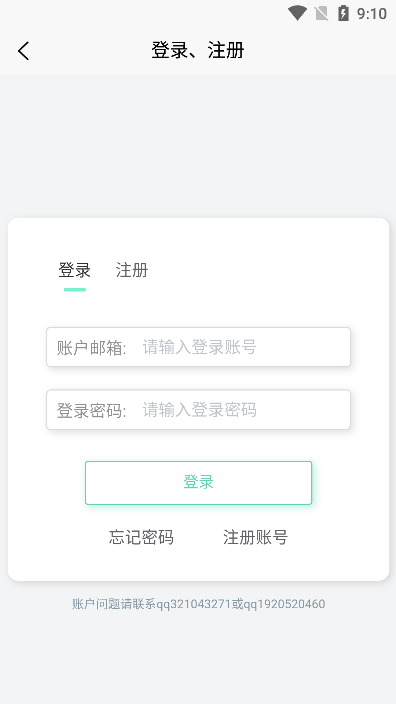This screenshot has width=396, height=704.
Task: Tap the Wi-Fi status bar icon
Action: [x=297, y=13]
